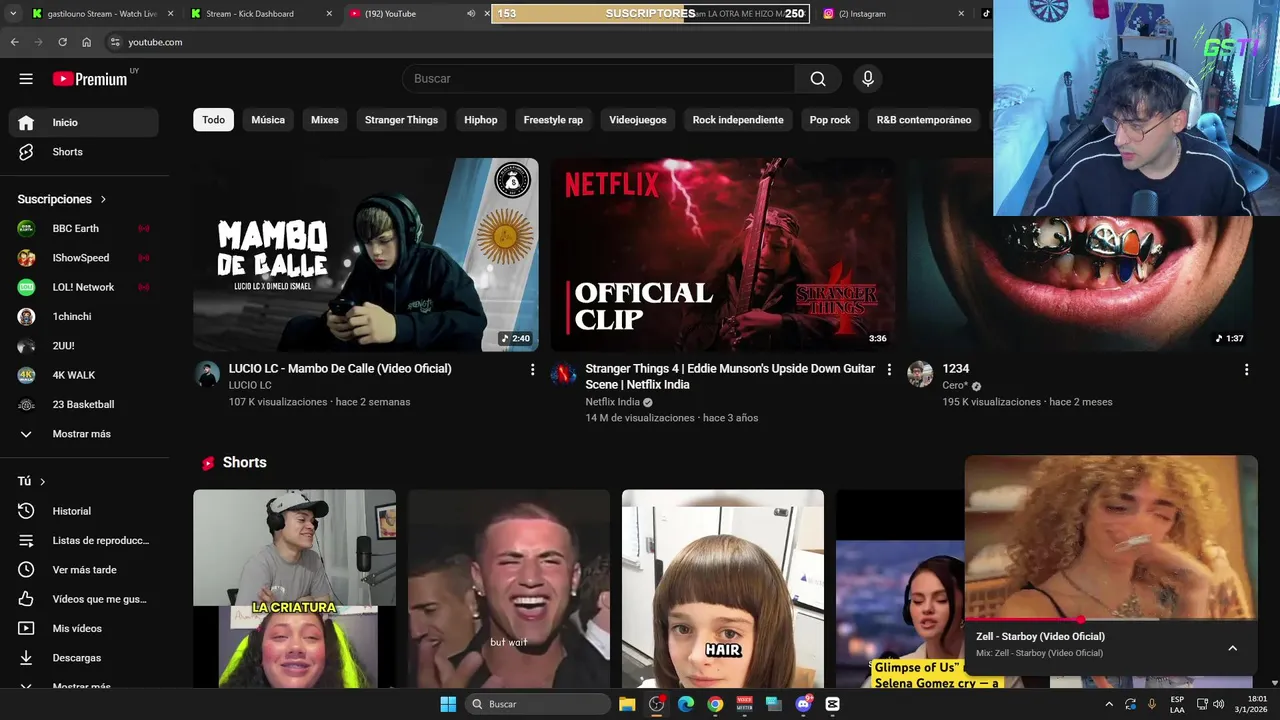This screenshot has height=720, width=1280.
Task: Open Stranger Things 4 Eddie Munson title link
Action: pyautogui.click(x=730, y=377)
